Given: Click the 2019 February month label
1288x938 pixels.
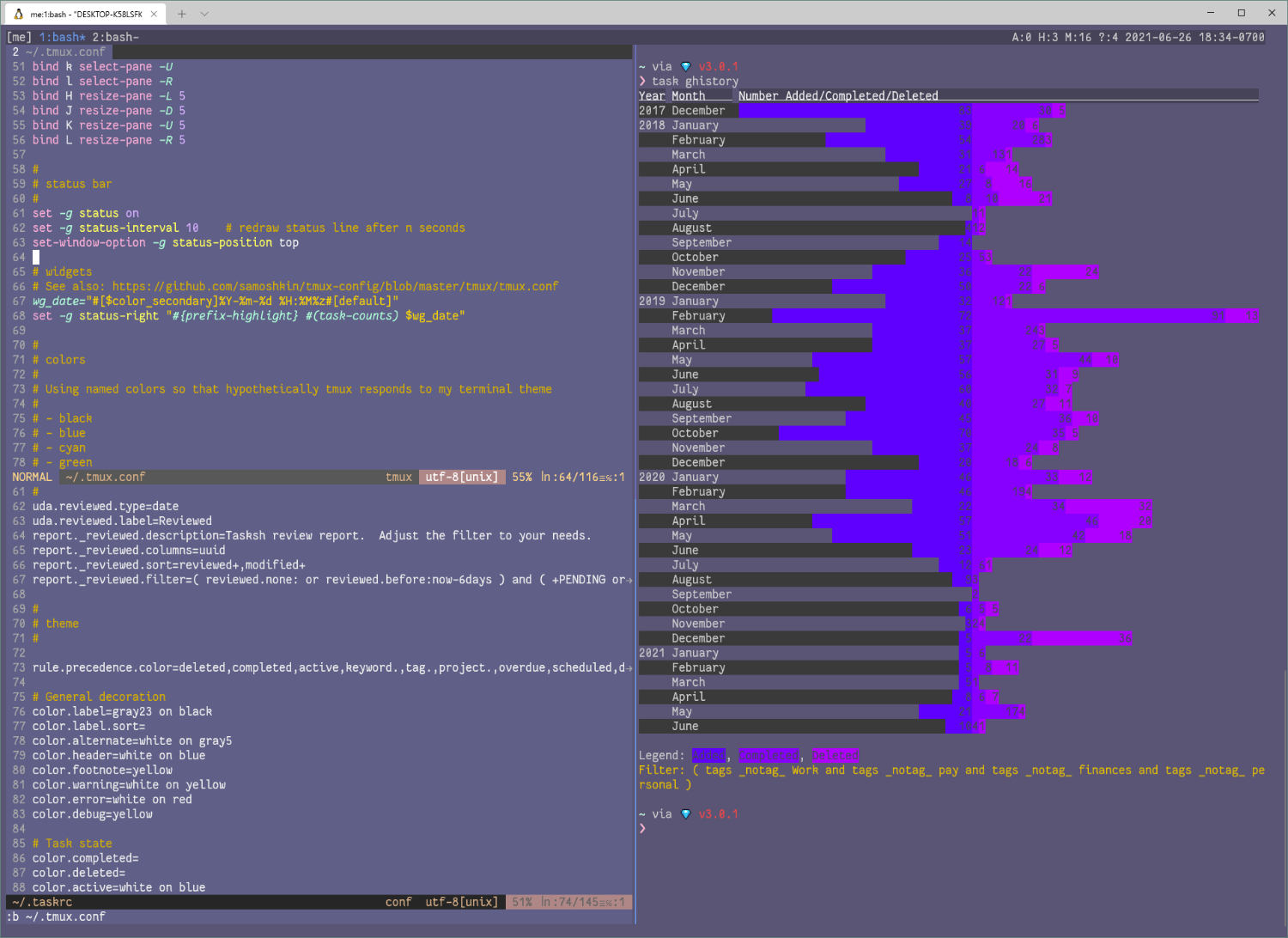Looking at the screenshot, I should click(698, 315).
